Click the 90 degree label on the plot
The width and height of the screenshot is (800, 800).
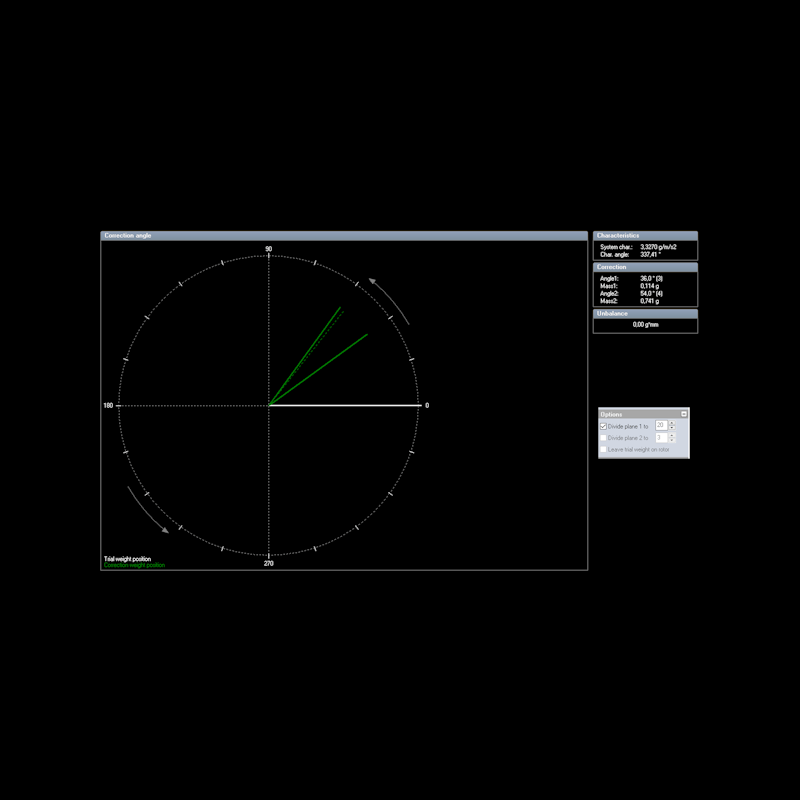tap(268, 249)
